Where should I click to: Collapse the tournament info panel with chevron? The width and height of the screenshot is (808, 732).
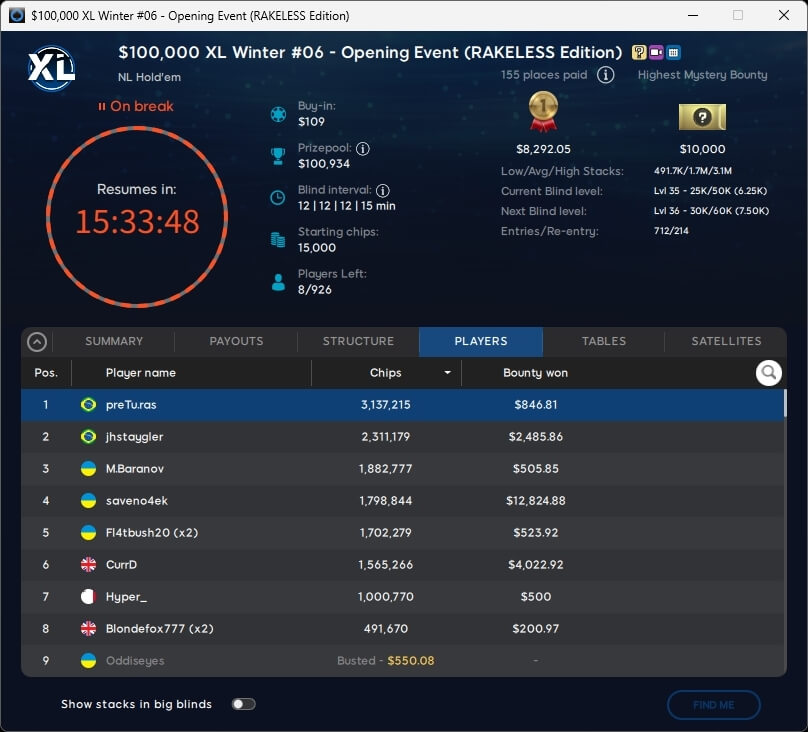[37, 342]
